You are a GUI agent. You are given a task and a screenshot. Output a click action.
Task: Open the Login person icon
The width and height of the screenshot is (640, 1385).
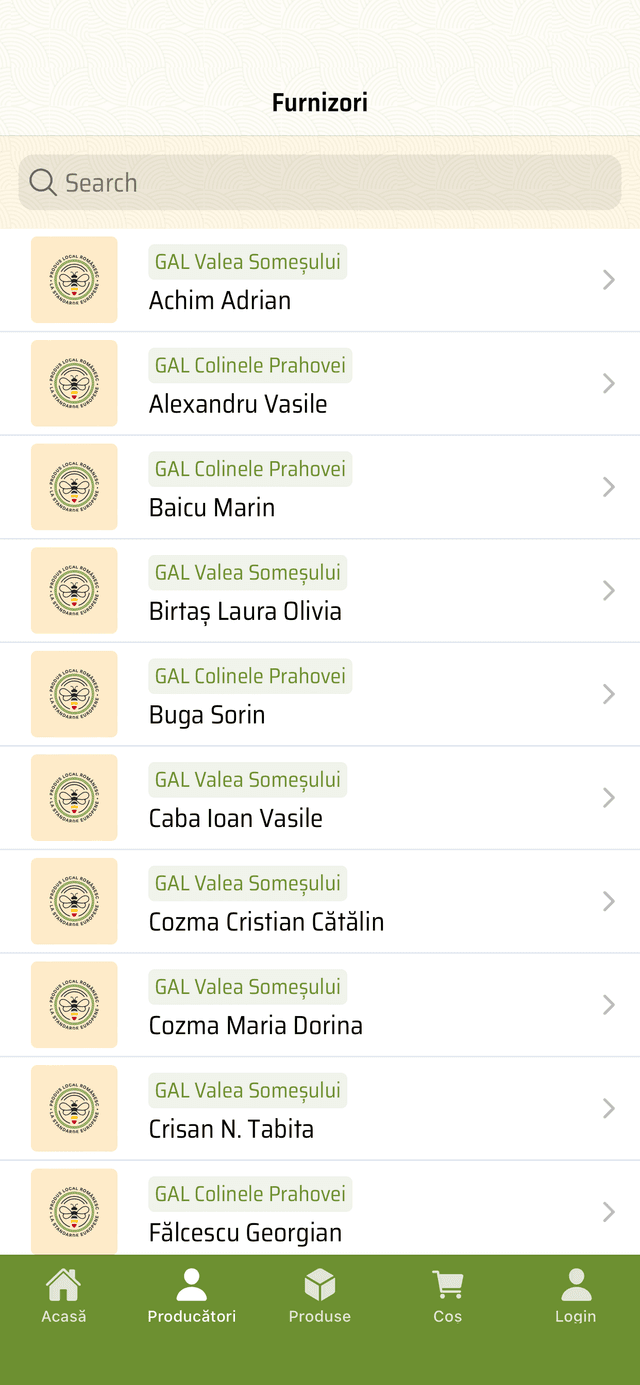coord(576,1284)
